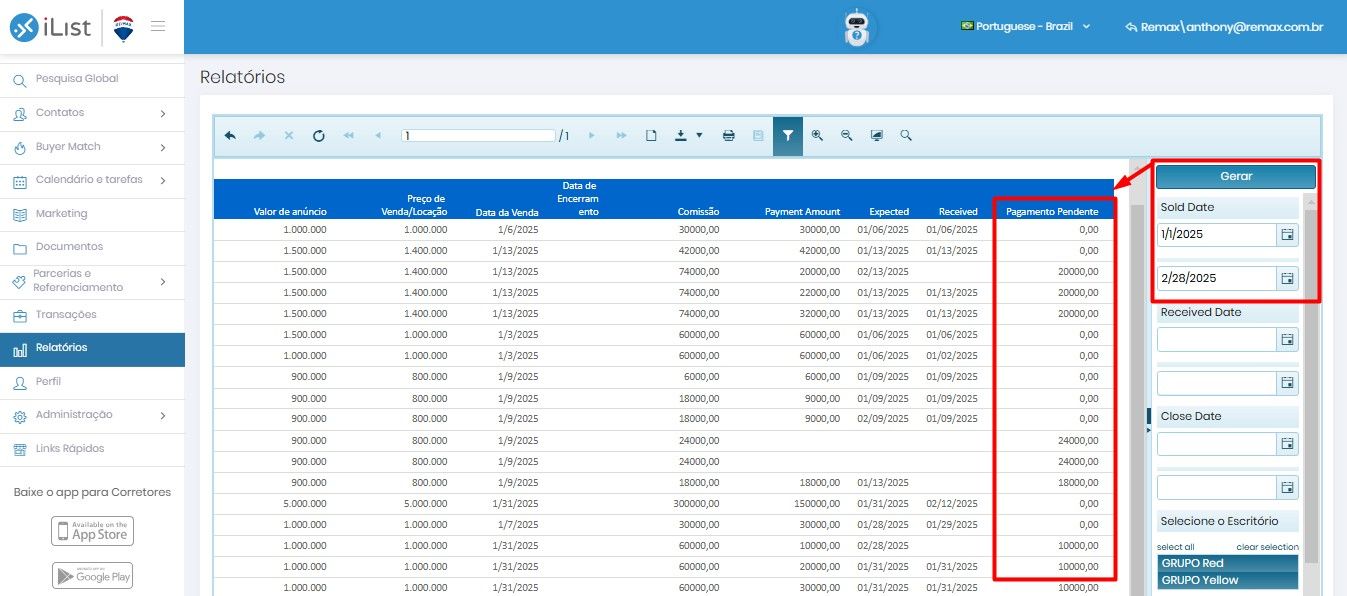Click the "Comissão" column header
Screen dimensions: 1347x596
point(698,212)
